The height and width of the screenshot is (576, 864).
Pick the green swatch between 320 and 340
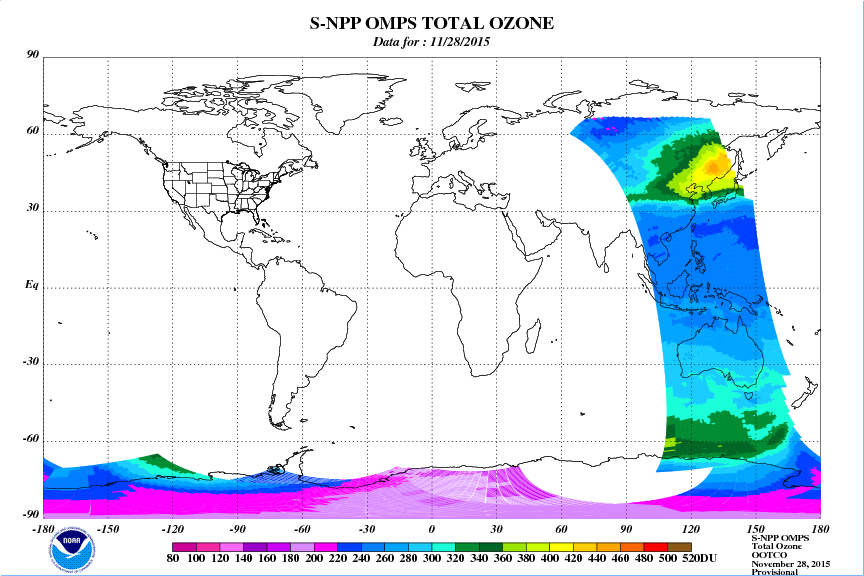467,547
